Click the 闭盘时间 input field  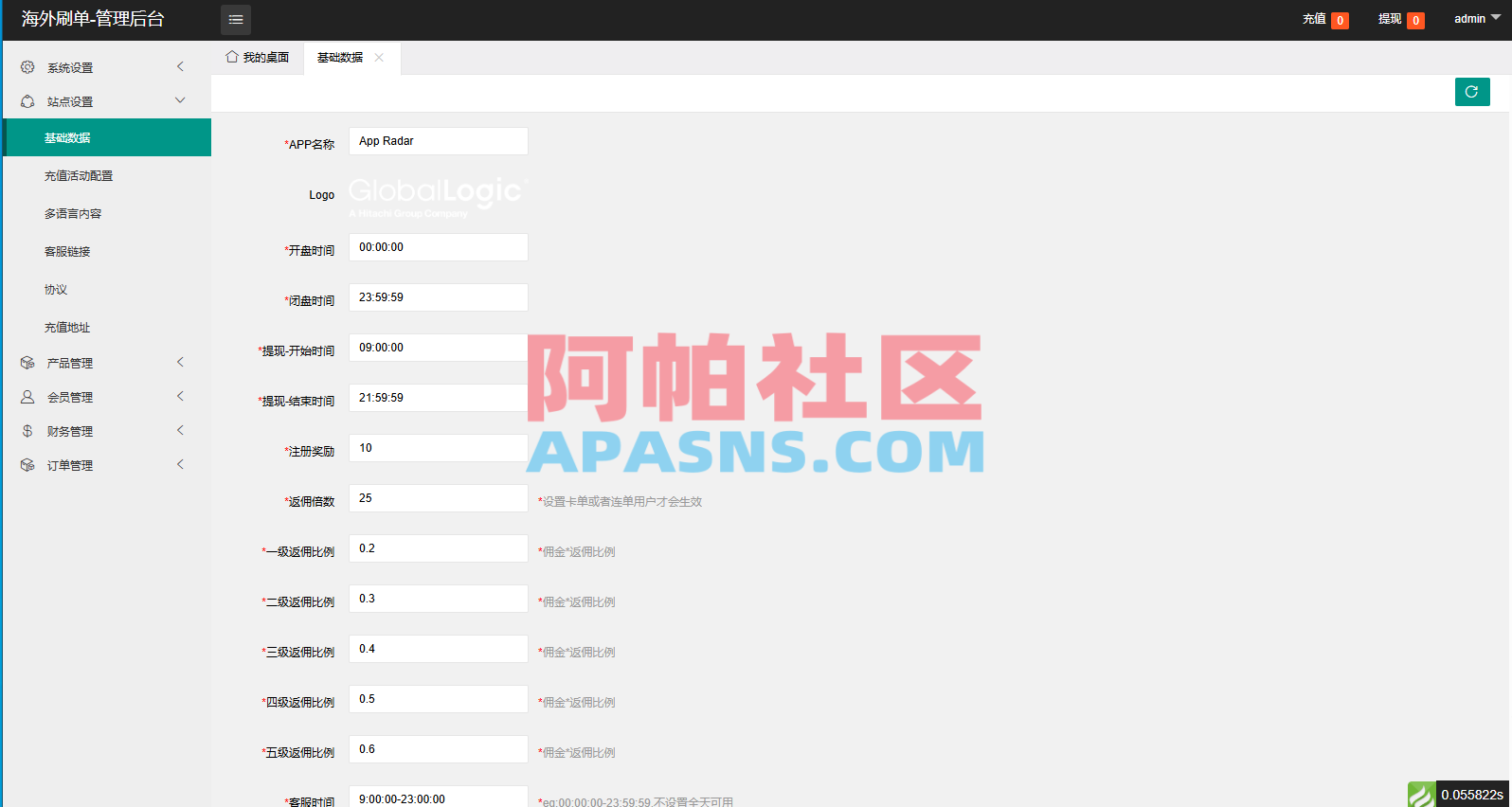click(x=439, y=297)
